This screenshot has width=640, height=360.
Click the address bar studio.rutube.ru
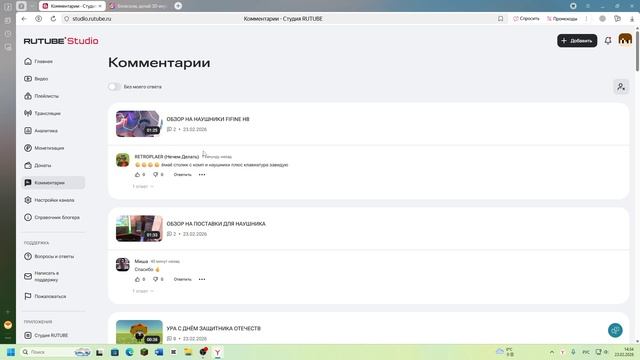[x=92, y=19]
